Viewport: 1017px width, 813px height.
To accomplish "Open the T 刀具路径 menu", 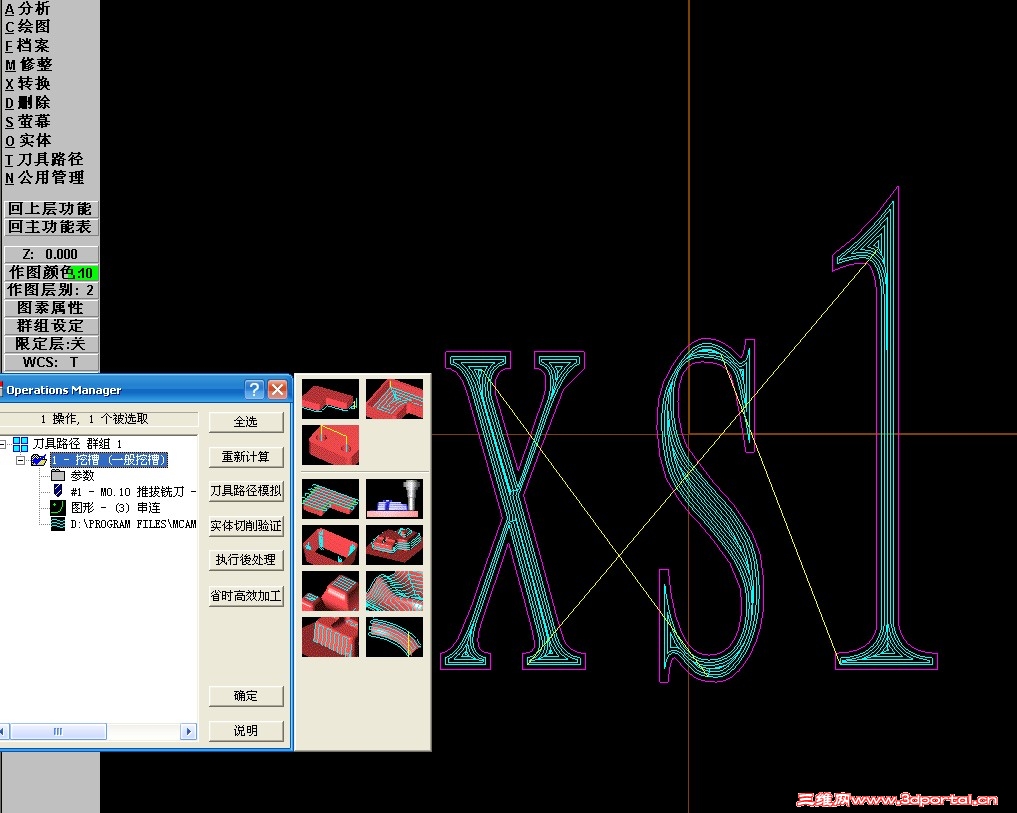I will tap(44, 159).
